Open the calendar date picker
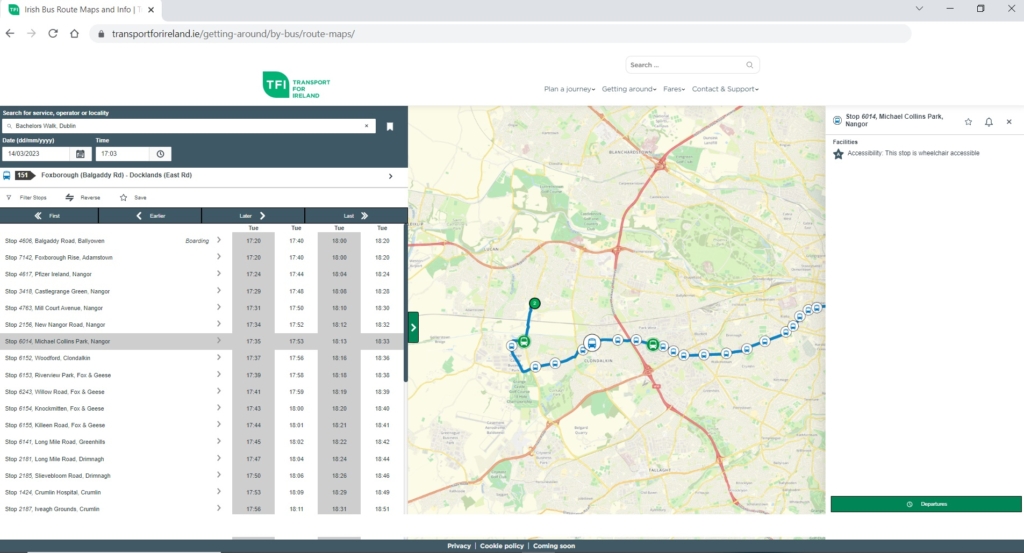The width and height of the screenshot is (1024, 553). (80, 154)
